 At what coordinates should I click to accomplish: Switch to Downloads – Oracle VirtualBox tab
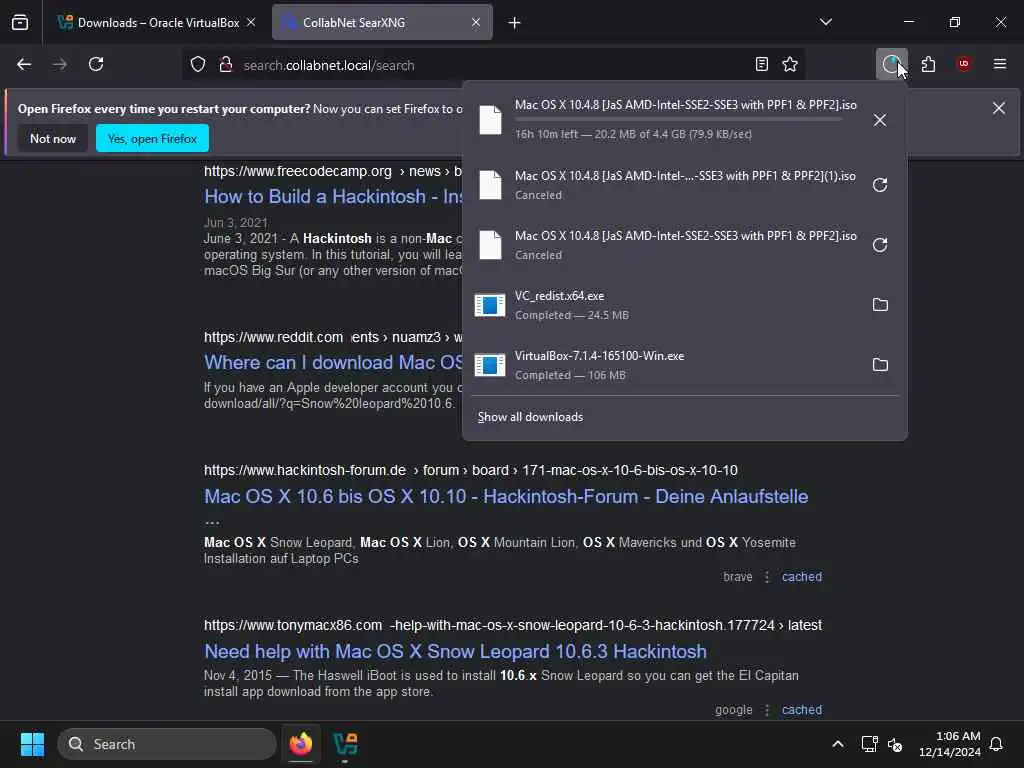tap(157, 22)
